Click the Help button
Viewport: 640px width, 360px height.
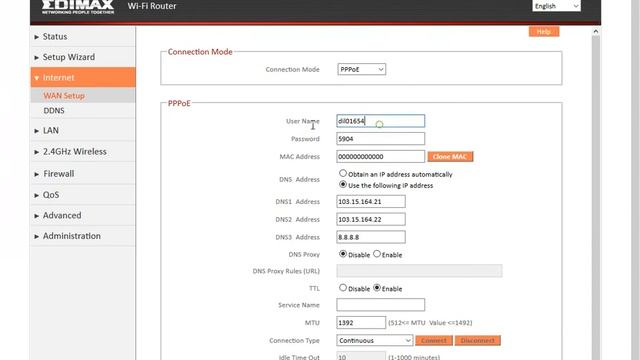544,32
